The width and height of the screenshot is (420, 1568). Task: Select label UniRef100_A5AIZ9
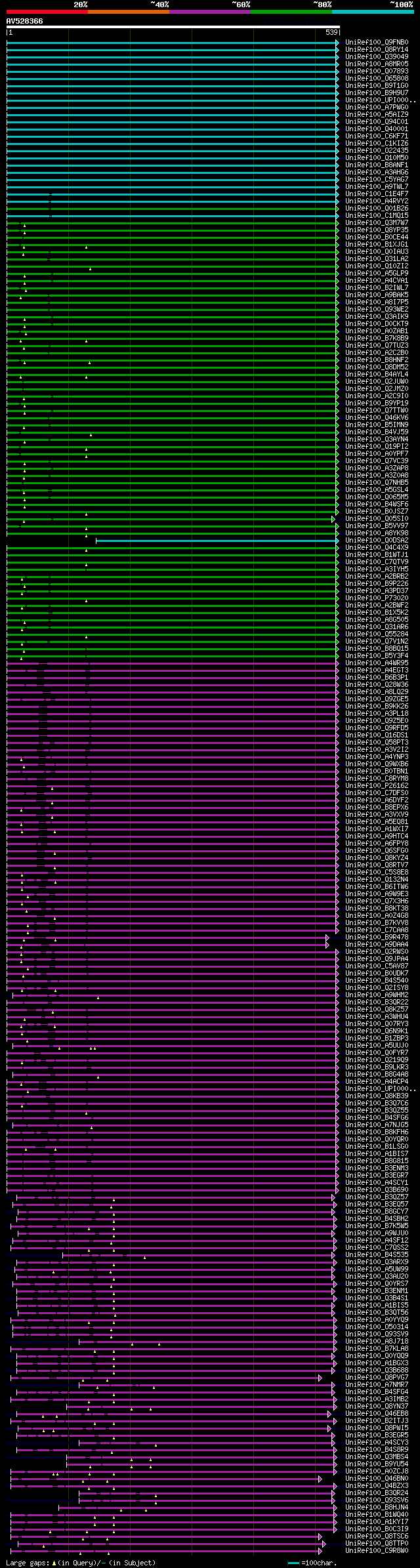[x=377, y=115]
